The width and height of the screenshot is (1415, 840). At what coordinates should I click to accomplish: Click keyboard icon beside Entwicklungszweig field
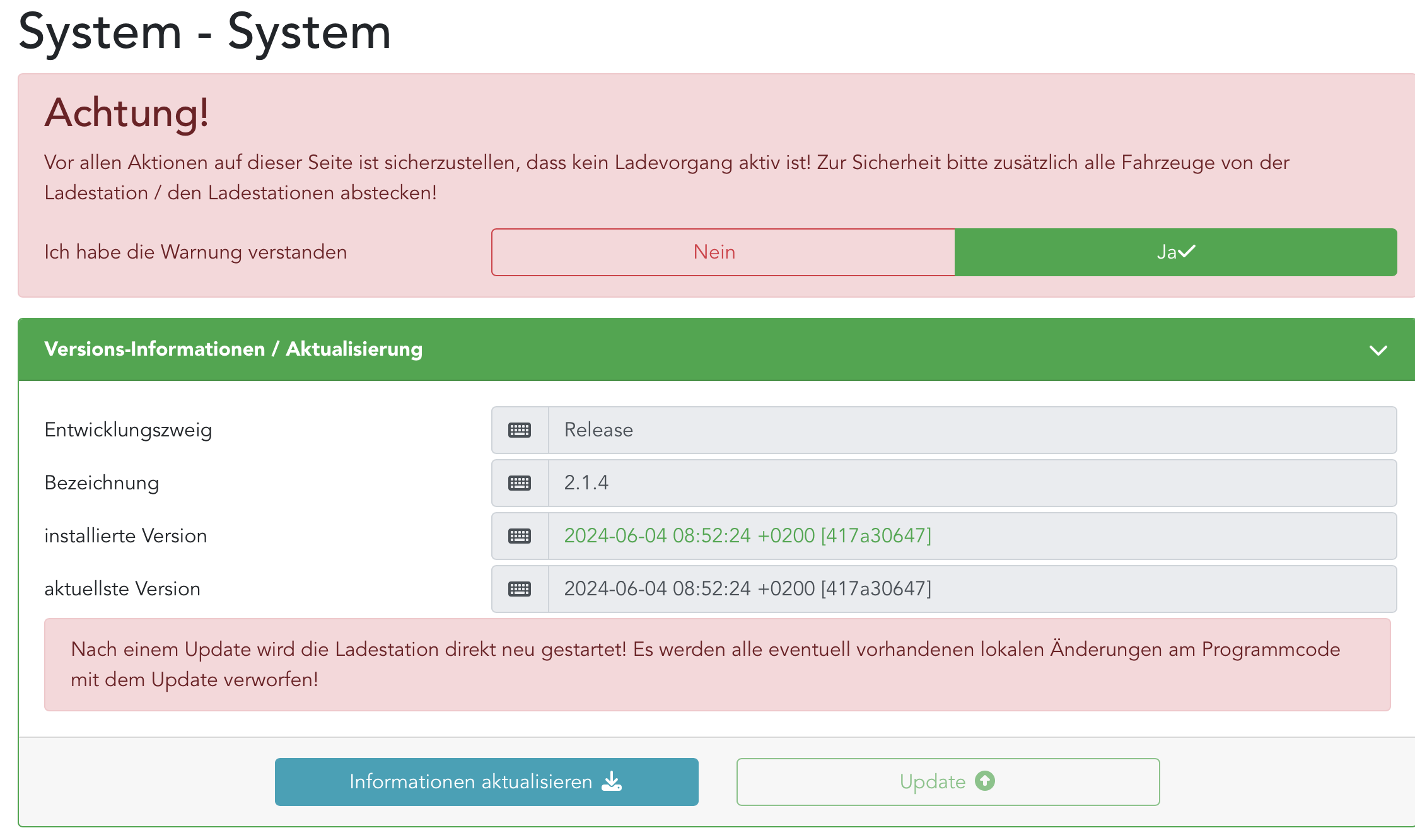coord(520,430)
